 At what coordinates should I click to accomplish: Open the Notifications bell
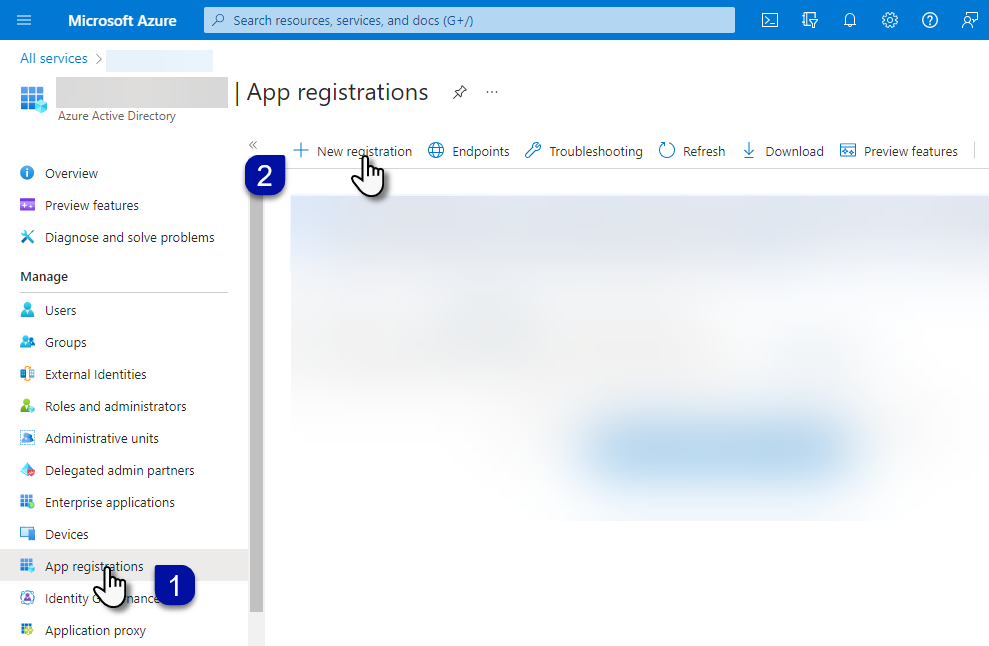click(850, 20)
